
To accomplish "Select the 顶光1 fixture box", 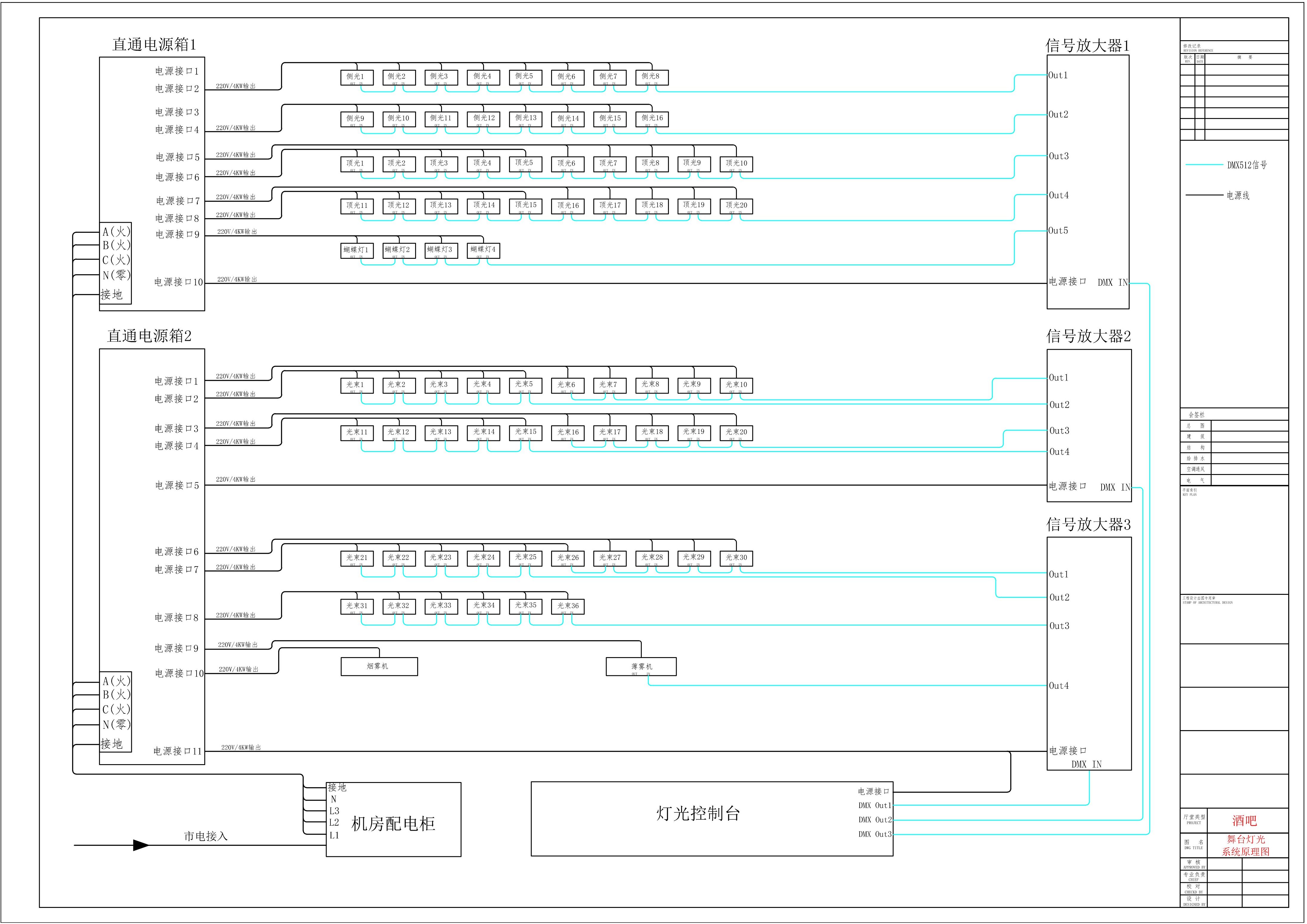I will click(357, 164).
